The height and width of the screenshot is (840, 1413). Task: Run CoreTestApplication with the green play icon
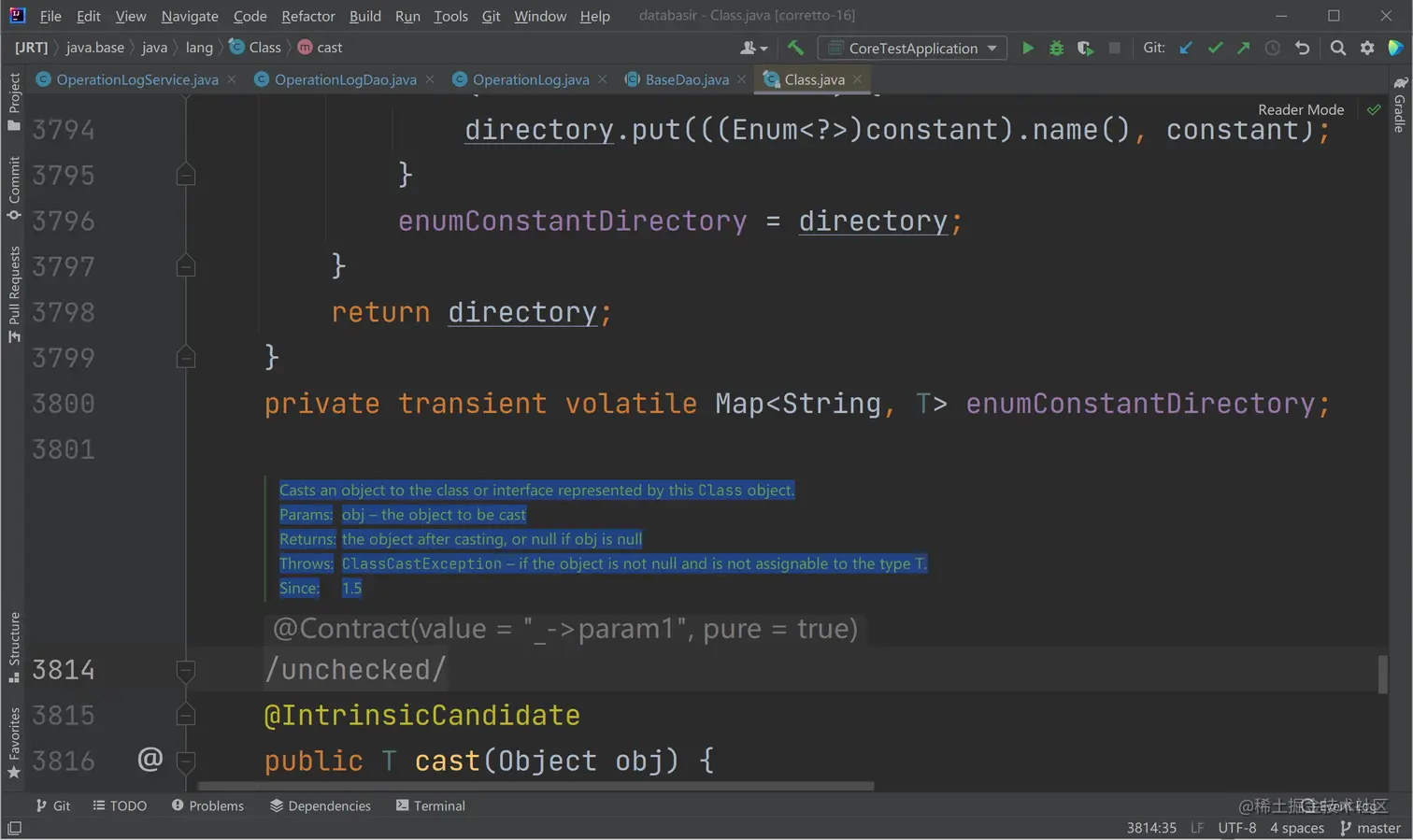click(x=1028, y=48)
